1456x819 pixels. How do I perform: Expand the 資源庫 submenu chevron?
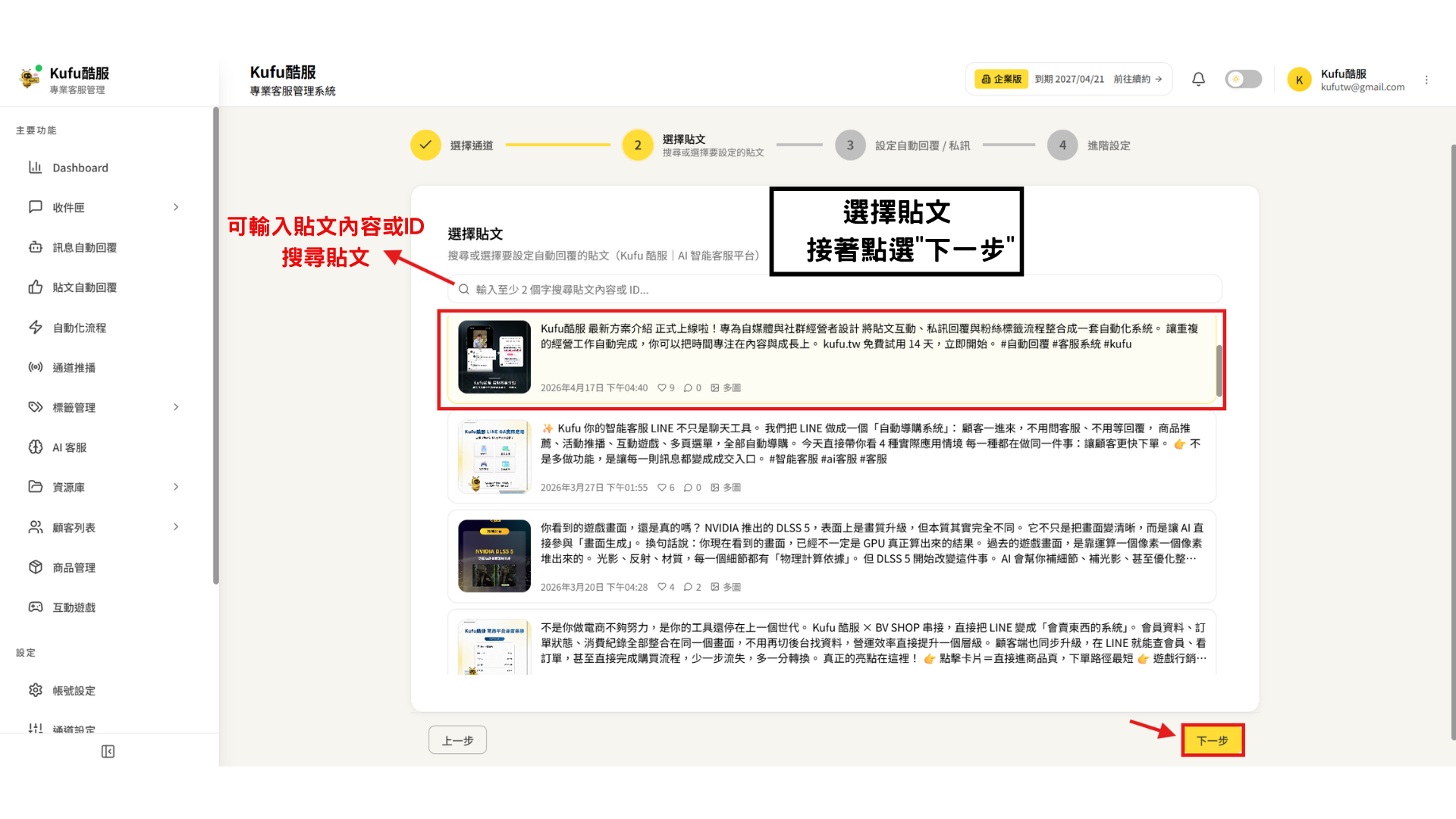click(x=176, y=487)
